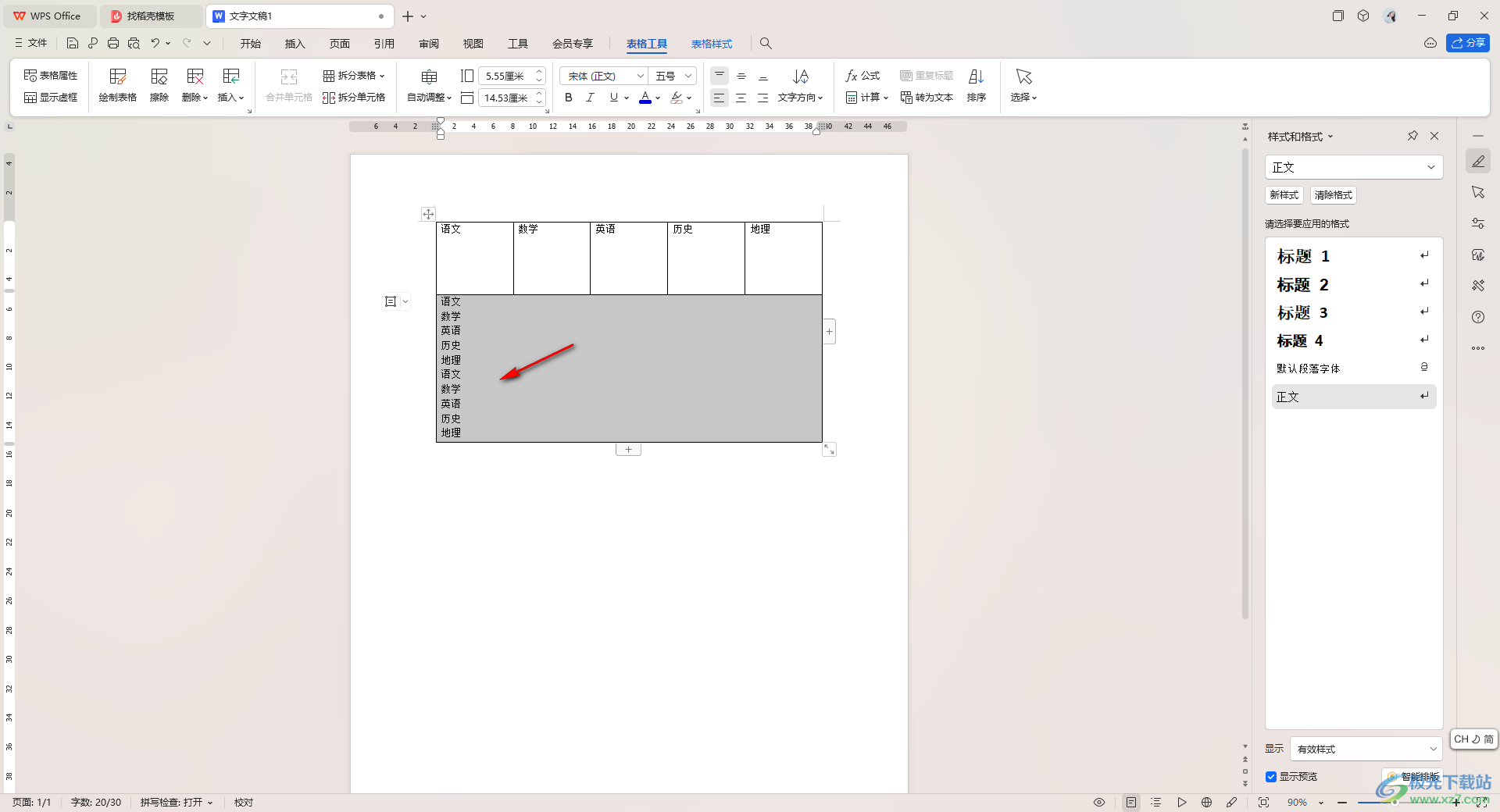Toggle Show Gridlines (显示虚框)
Image resolution: width=1500 pixels, height=812 pixels.
pyautogui.click(x=51, y=98)
